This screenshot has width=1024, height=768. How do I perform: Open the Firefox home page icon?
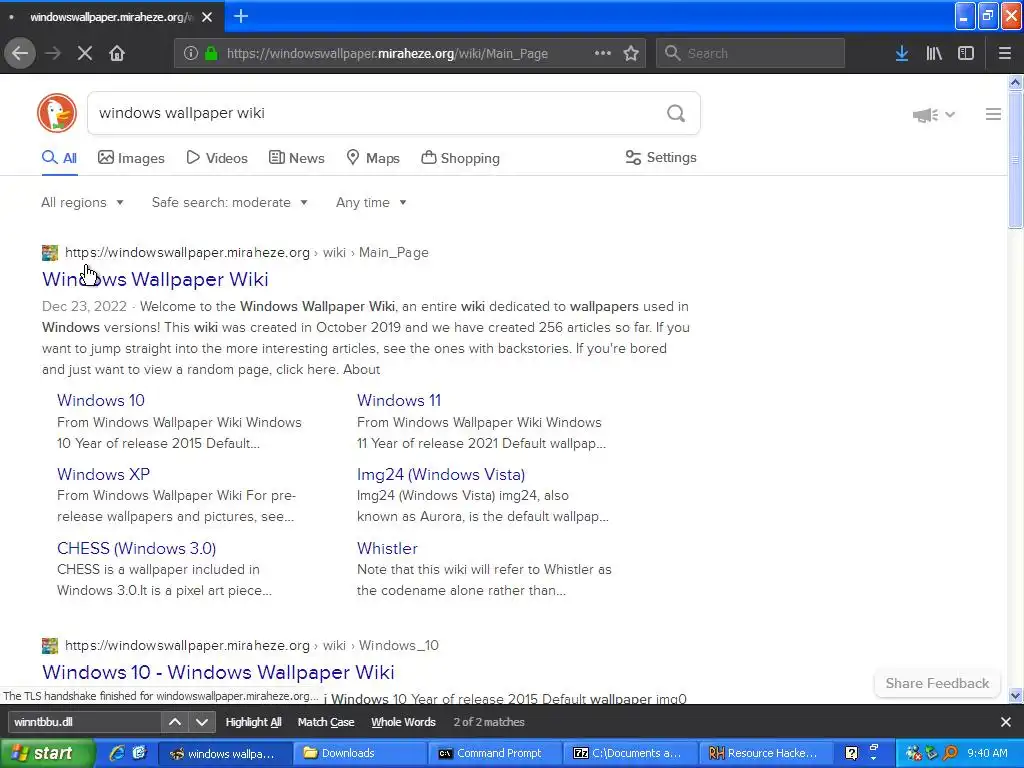click(117, 54)
